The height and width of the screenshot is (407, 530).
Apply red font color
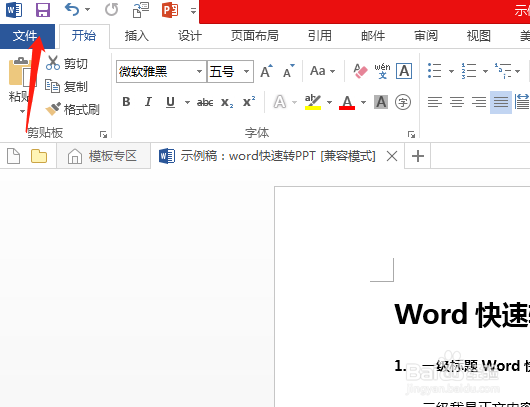click(x=347, y=102)
